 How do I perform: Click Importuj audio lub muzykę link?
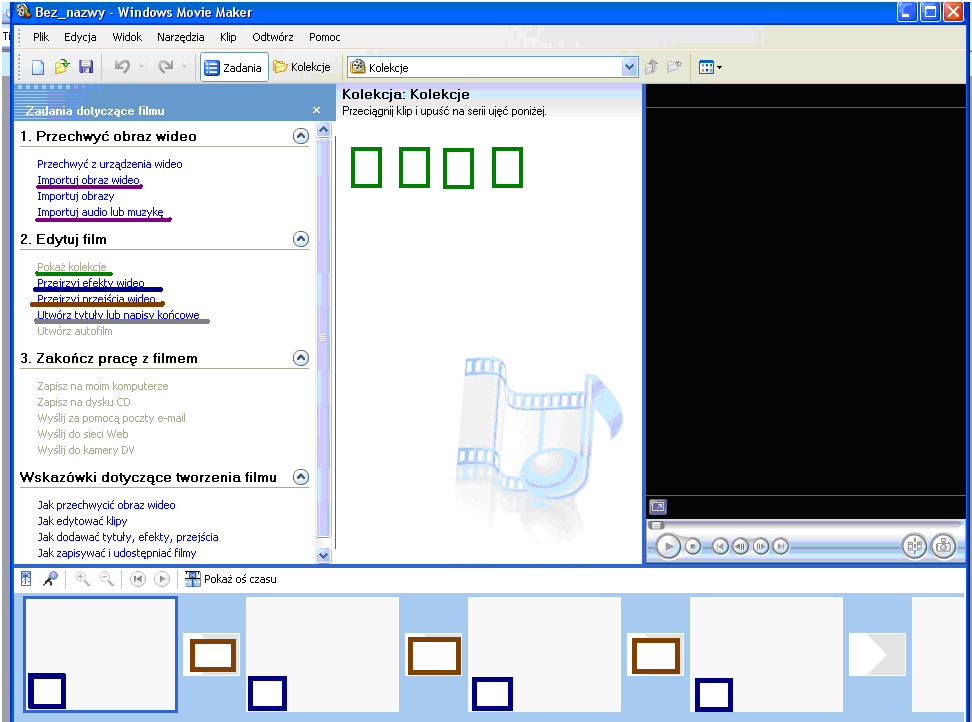tap(100, 212)
